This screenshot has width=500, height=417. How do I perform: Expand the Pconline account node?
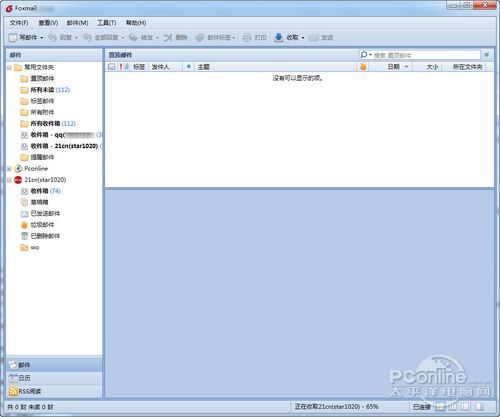(x=10, y=169)
